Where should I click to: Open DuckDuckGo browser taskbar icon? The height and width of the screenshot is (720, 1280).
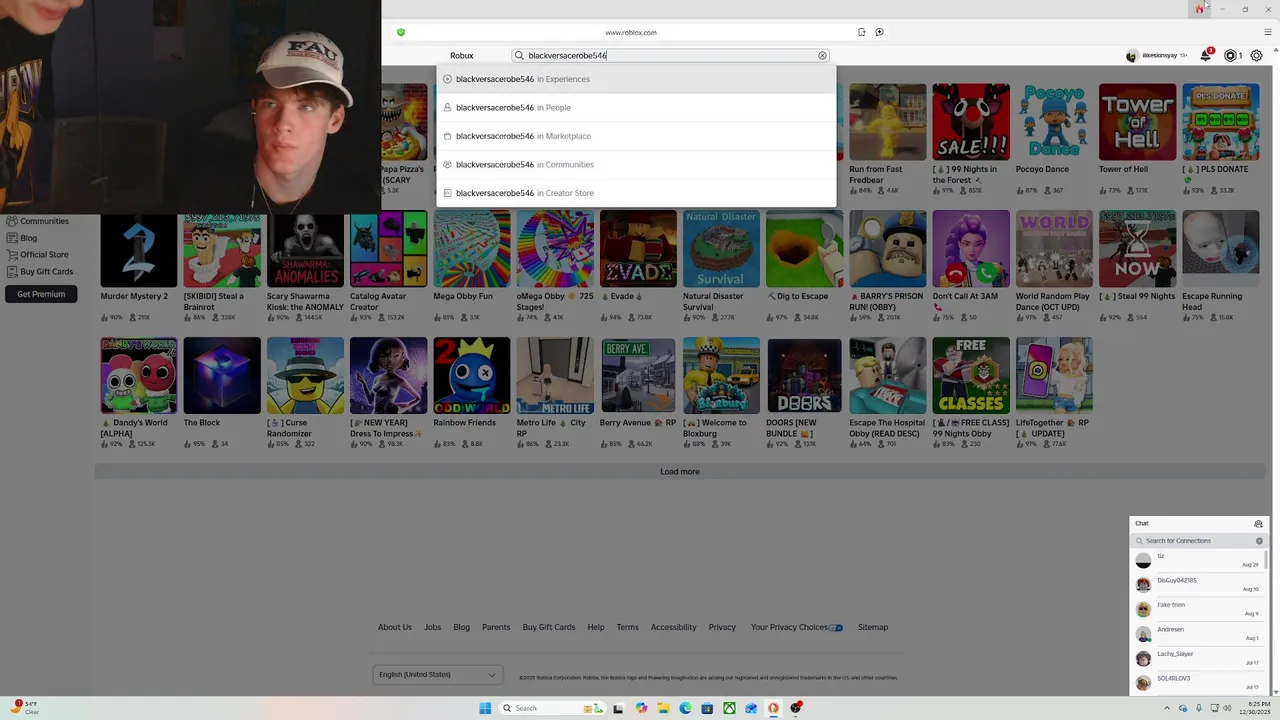(x=773, y=708)
